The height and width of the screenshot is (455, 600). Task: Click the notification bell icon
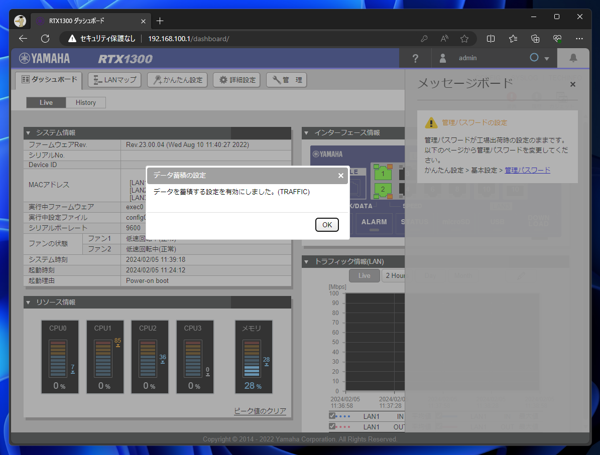(573, 59)
